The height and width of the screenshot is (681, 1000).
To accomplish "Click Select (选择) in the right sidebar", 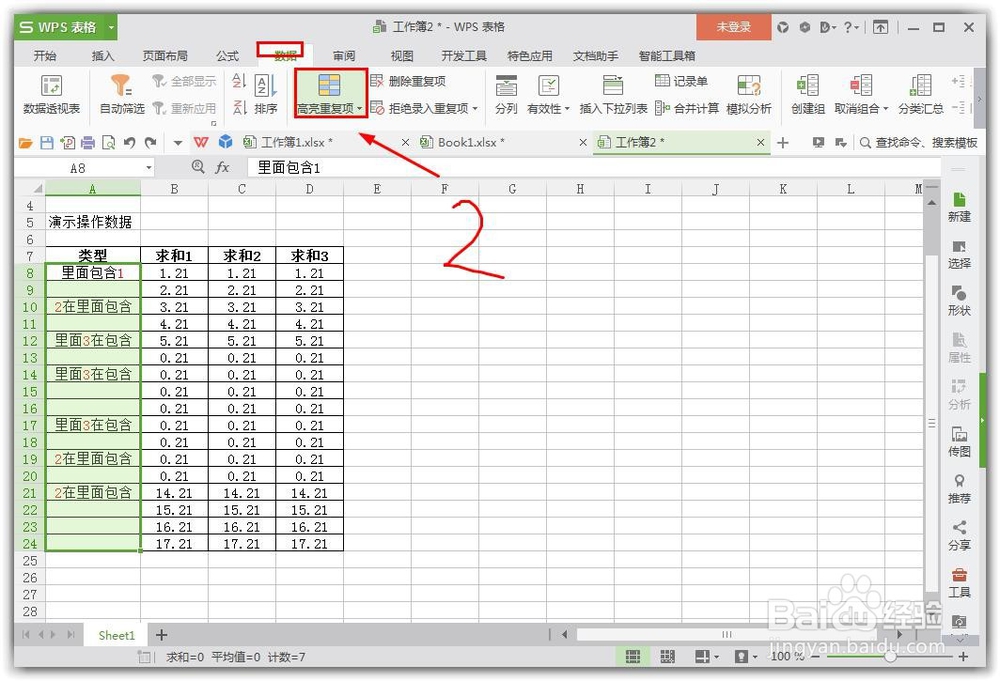I will click(959, 254).
